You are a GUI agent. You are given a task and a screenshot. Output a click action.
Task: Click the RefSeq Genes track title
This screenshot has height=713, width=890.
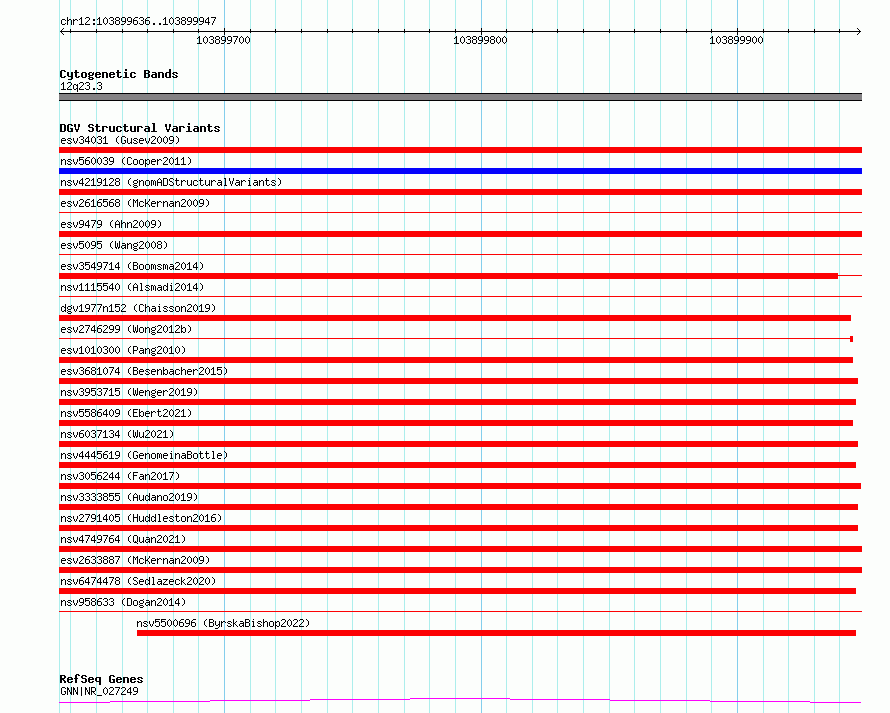(x=101, y=679)
